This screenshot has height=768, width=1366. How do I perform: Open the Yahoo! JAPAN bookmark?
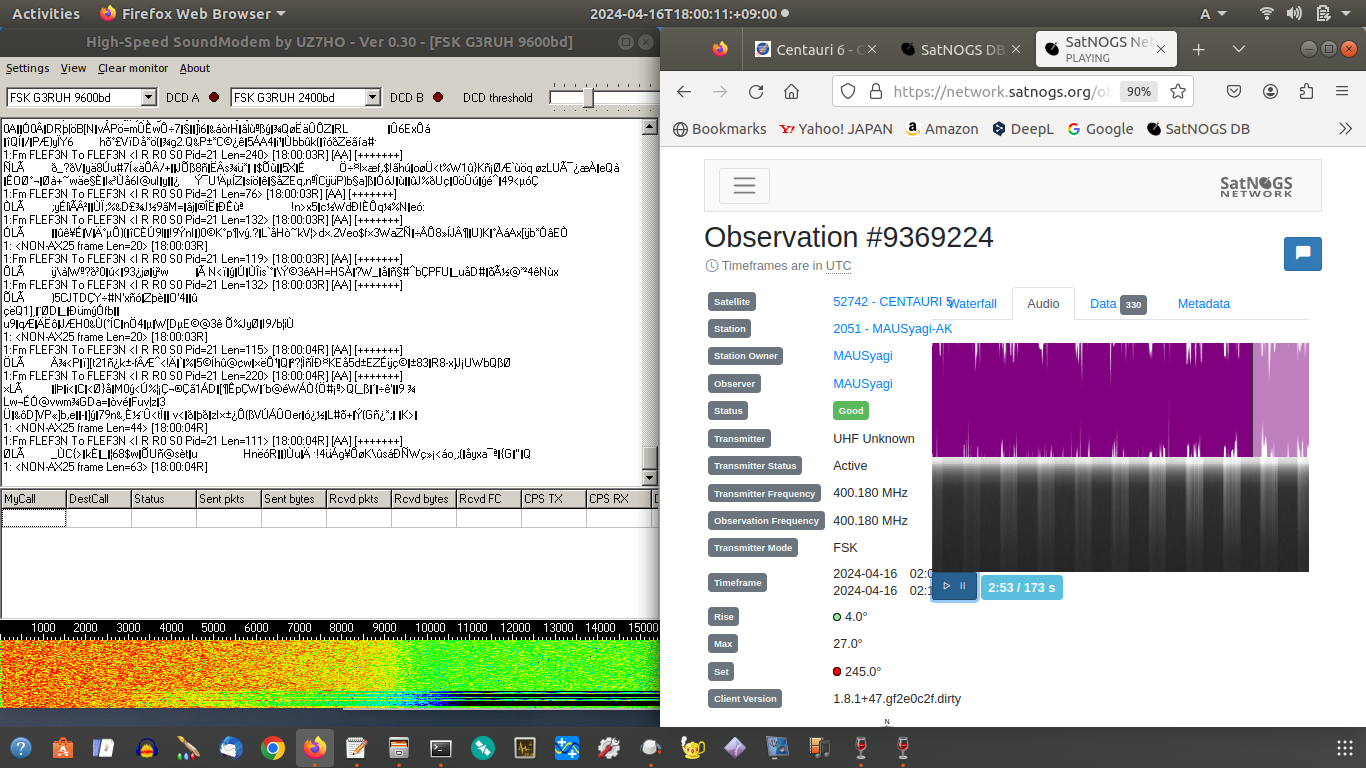click(835, 129)
